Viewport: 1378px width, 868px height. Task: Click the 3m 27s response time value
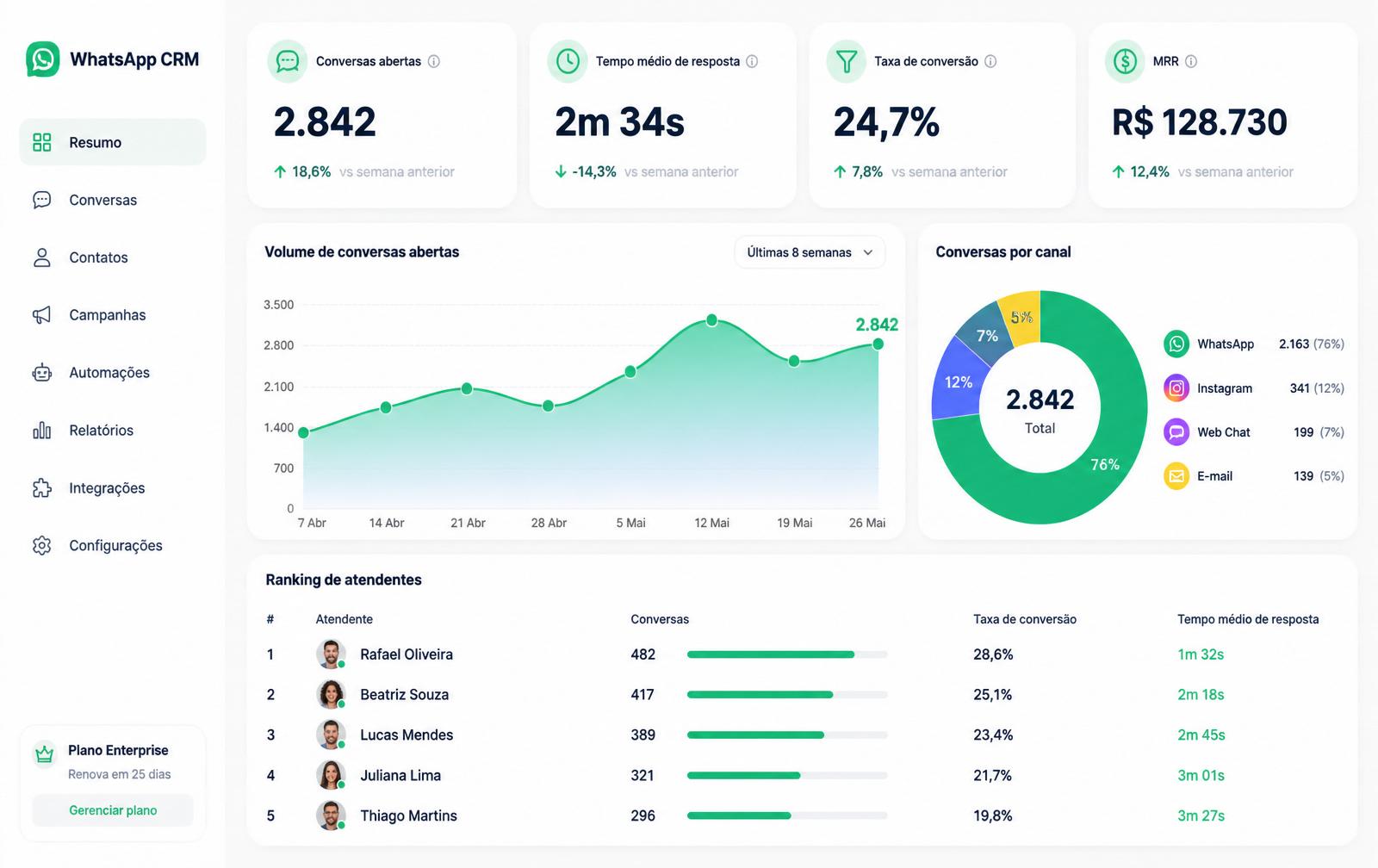coord(1201,815)
